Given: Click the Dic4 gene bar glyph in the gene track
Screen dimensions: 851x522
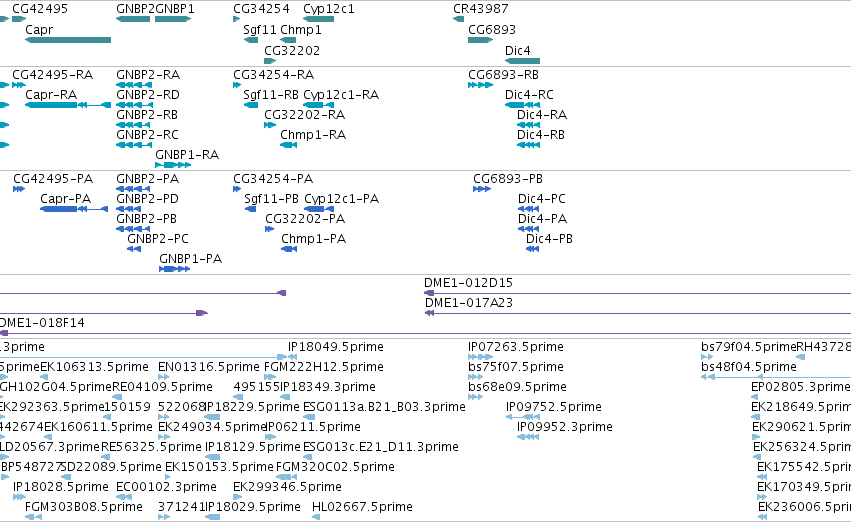Looking at the screenshot, I should click(x=523, y=61).
